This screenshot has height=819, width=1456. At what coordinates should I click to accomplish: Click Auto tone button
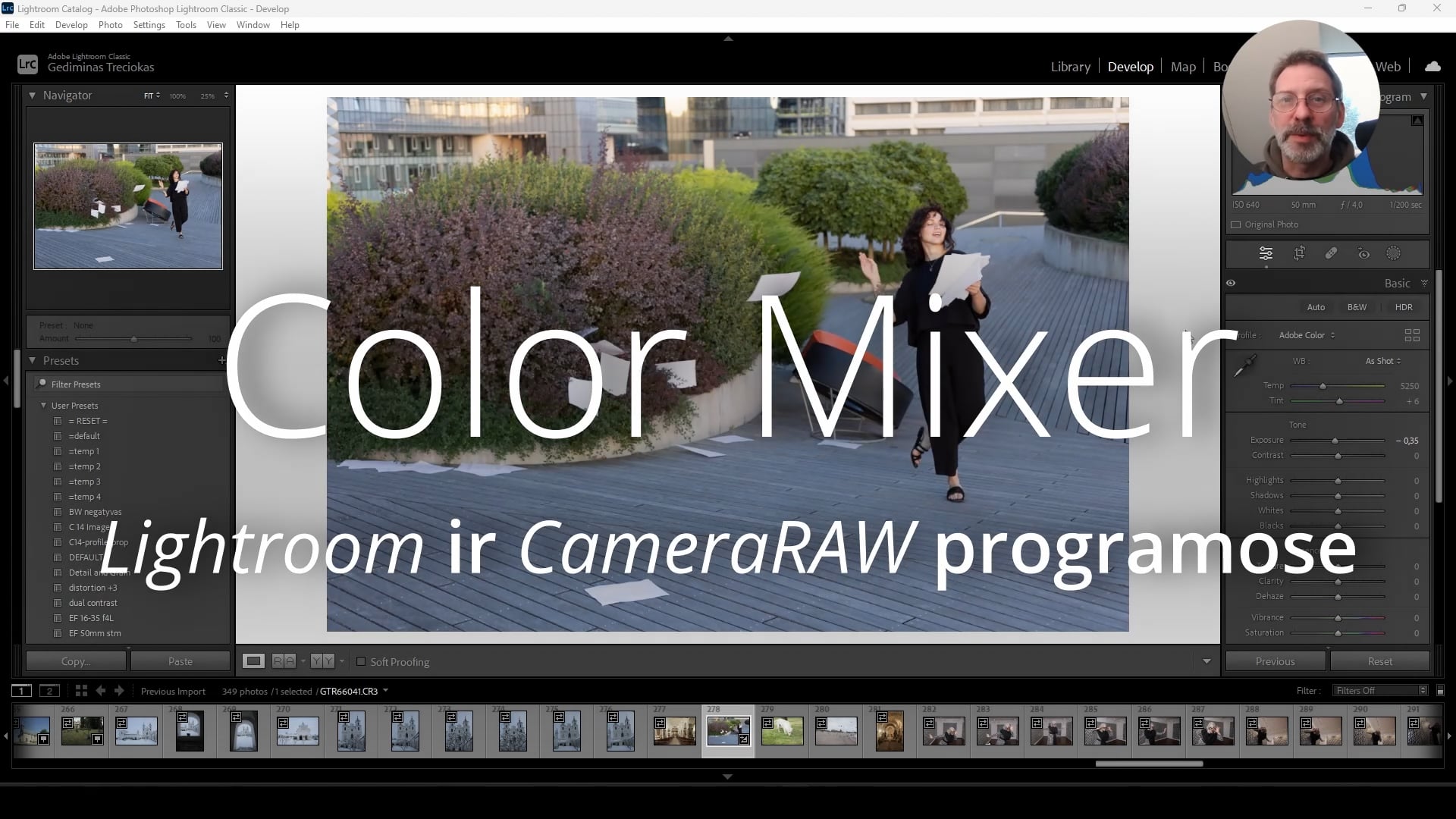click(x=1316, y=307)
